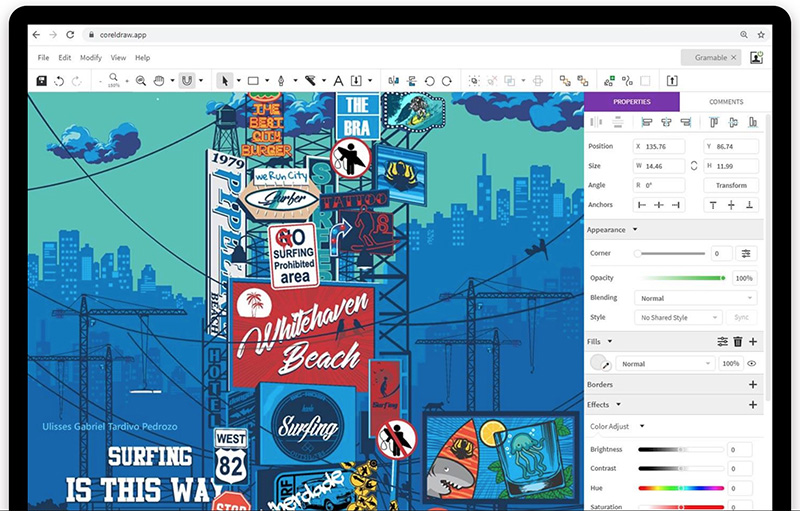This screenshot has width=800, height=511.
Task: Select the Pick arrow tool
Action: 224,81
